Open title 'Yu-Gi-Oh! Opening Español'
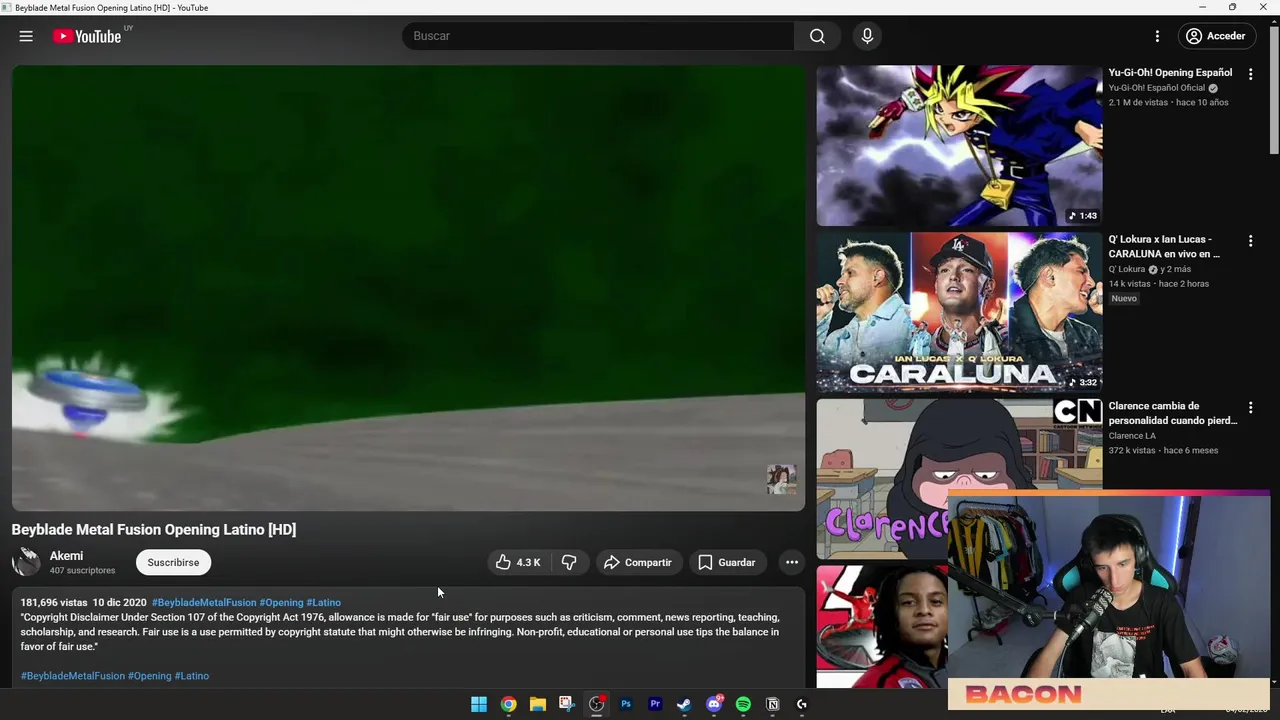 [1170, 73]
